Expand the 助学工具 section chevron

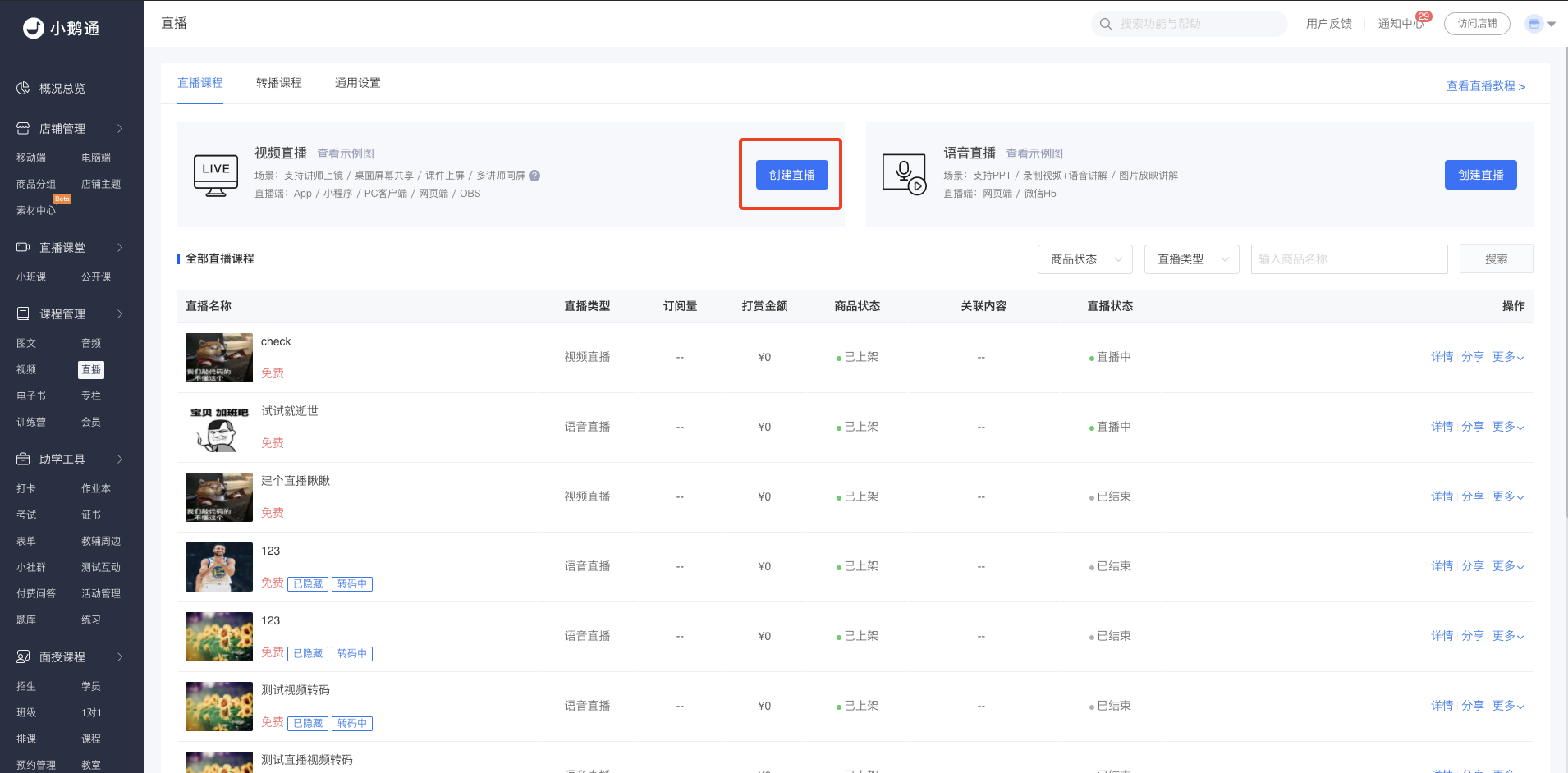[x=120, y=459]
